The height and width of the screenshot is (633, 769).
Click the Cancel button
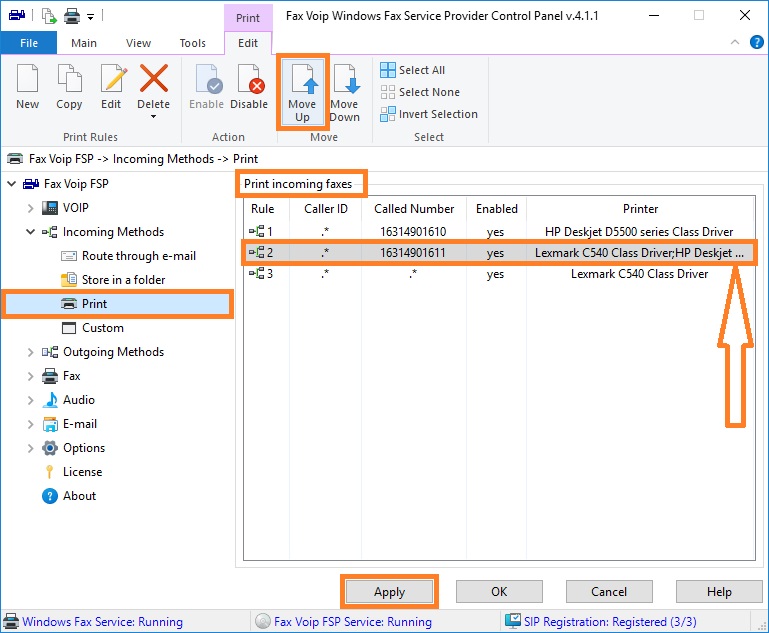tap(609, 592)
